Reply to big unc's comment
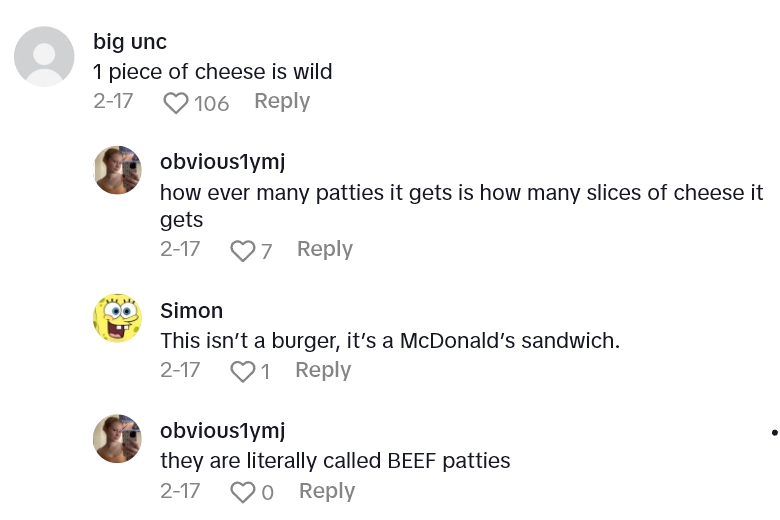Screen dimensions: 780x520 click(282, 101)
